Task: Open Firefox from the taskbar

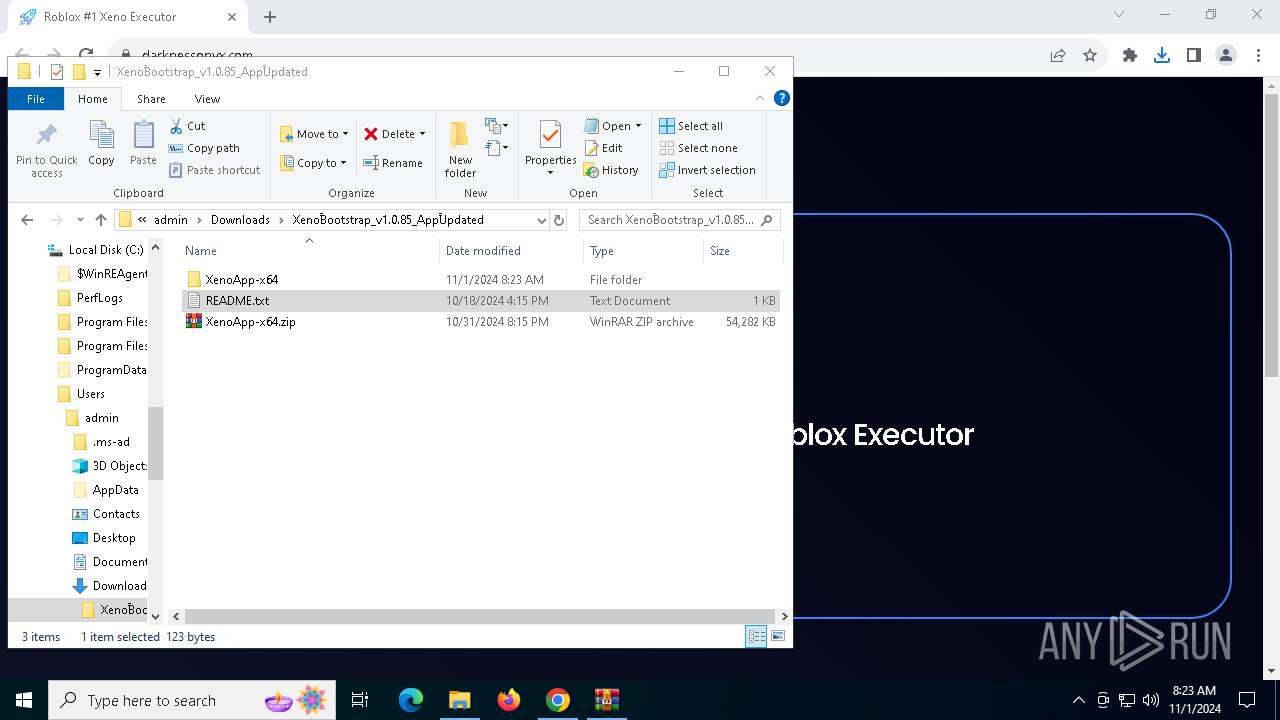Action: (x=509, y=700)
